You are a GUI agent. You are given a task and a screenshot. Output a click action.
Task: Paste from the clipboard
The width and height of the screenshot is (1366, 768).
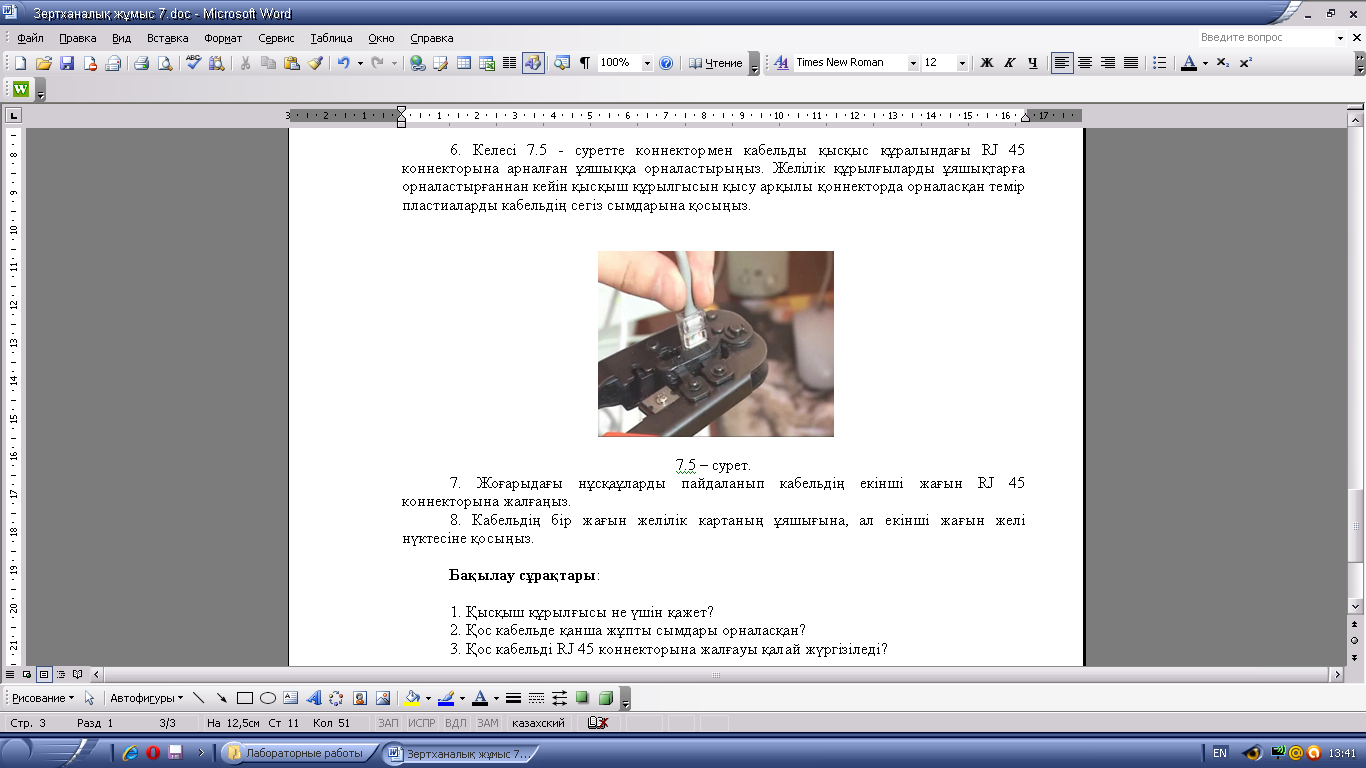(291, 63)
